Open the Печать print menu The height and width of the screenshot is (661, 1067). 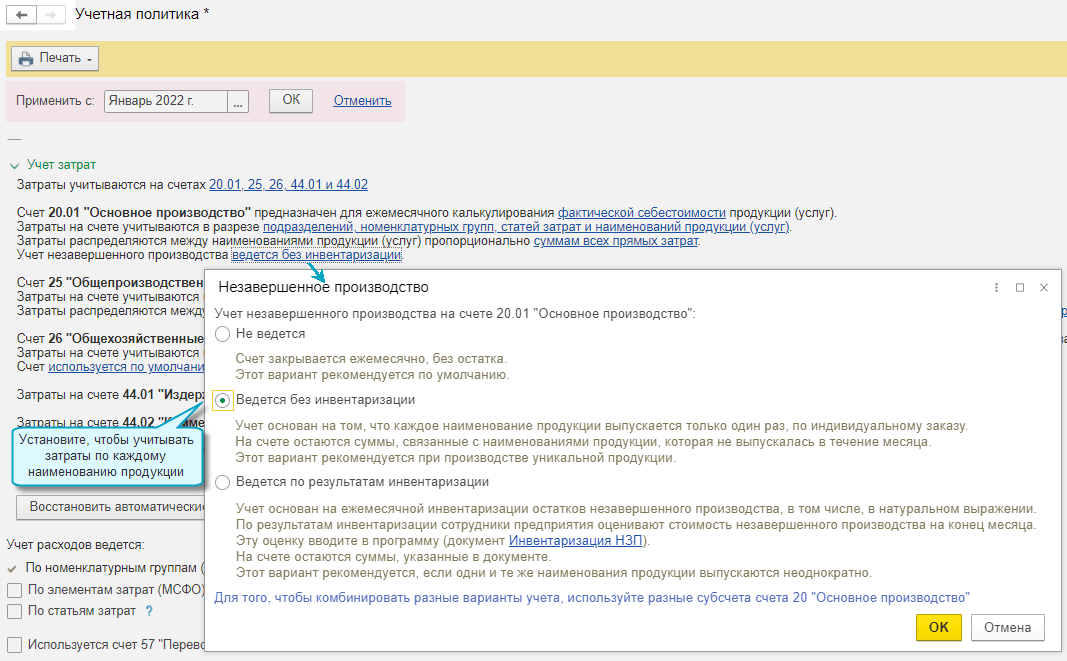click(x=55, y=59)
